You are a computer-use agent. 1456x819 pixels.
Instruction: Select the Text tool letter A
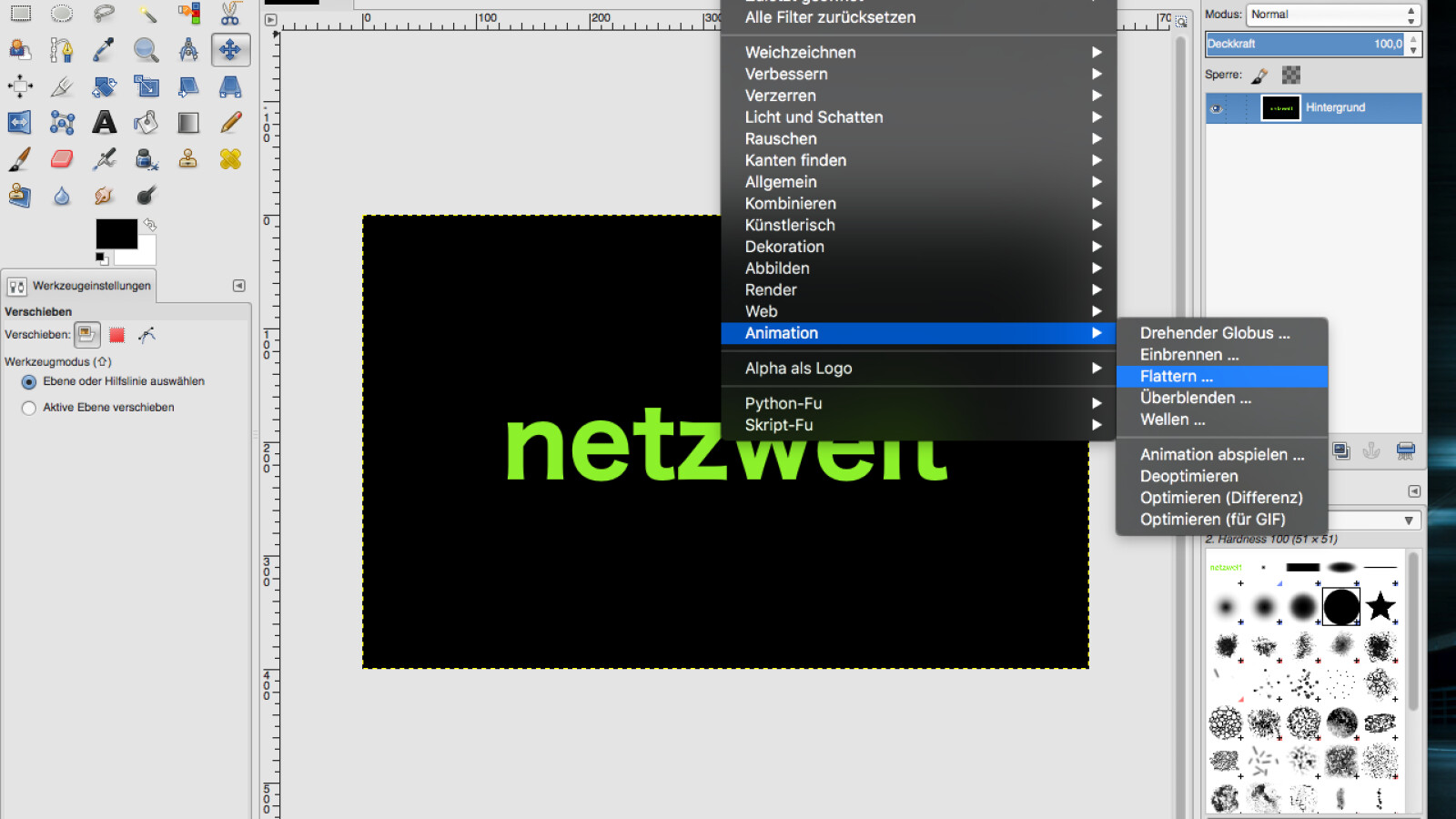click(x=104, y=122)
